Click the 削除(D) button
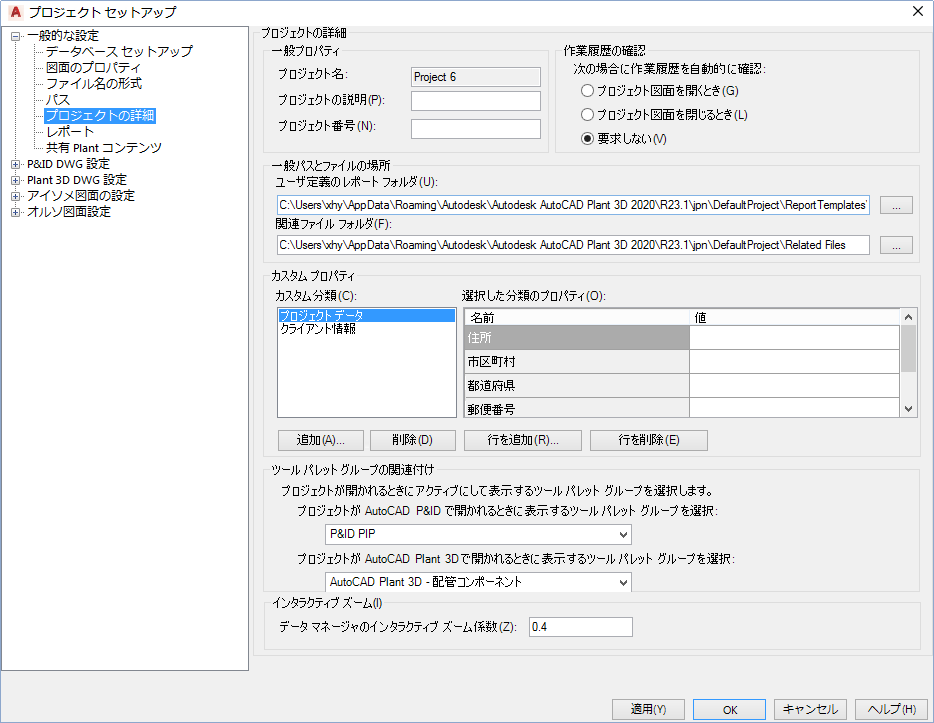The height and width of the screenshot is (723, 934). 413,440
